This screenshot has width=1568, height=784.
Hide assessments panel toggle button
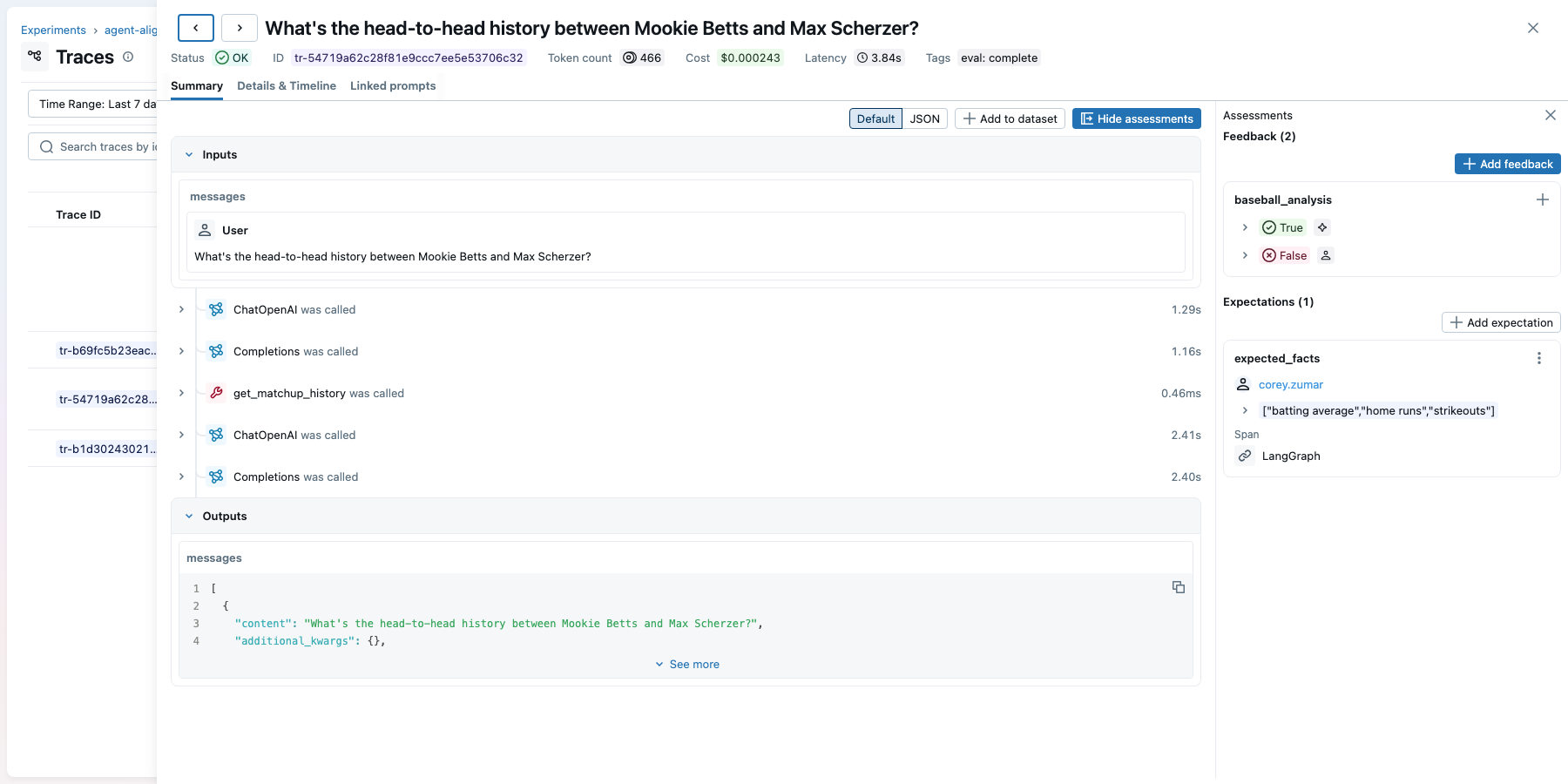click(1136, 118)
